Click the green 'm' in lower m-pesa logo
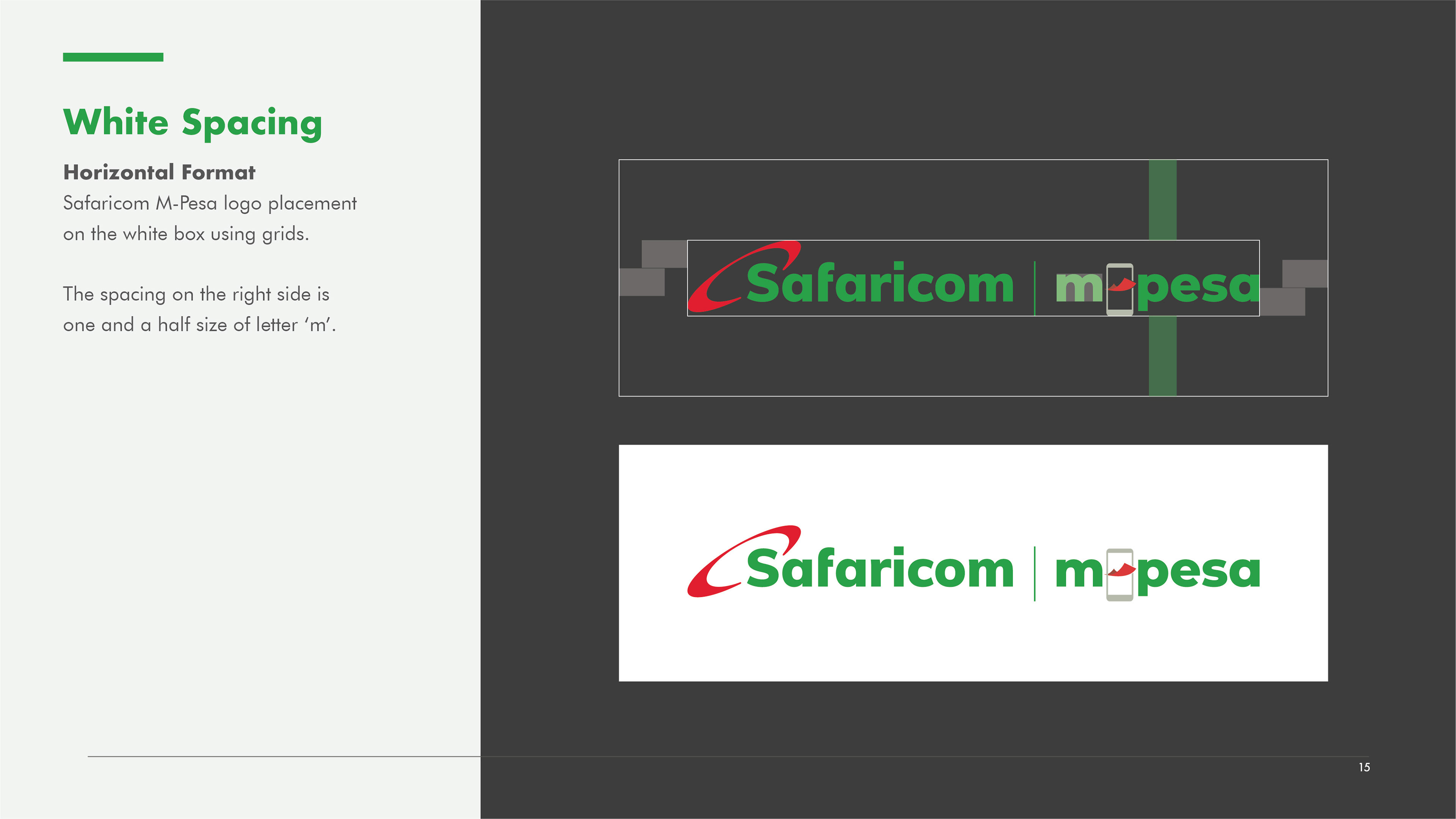This screenshot has width=1456, height=819. (x=1079, y=573)
